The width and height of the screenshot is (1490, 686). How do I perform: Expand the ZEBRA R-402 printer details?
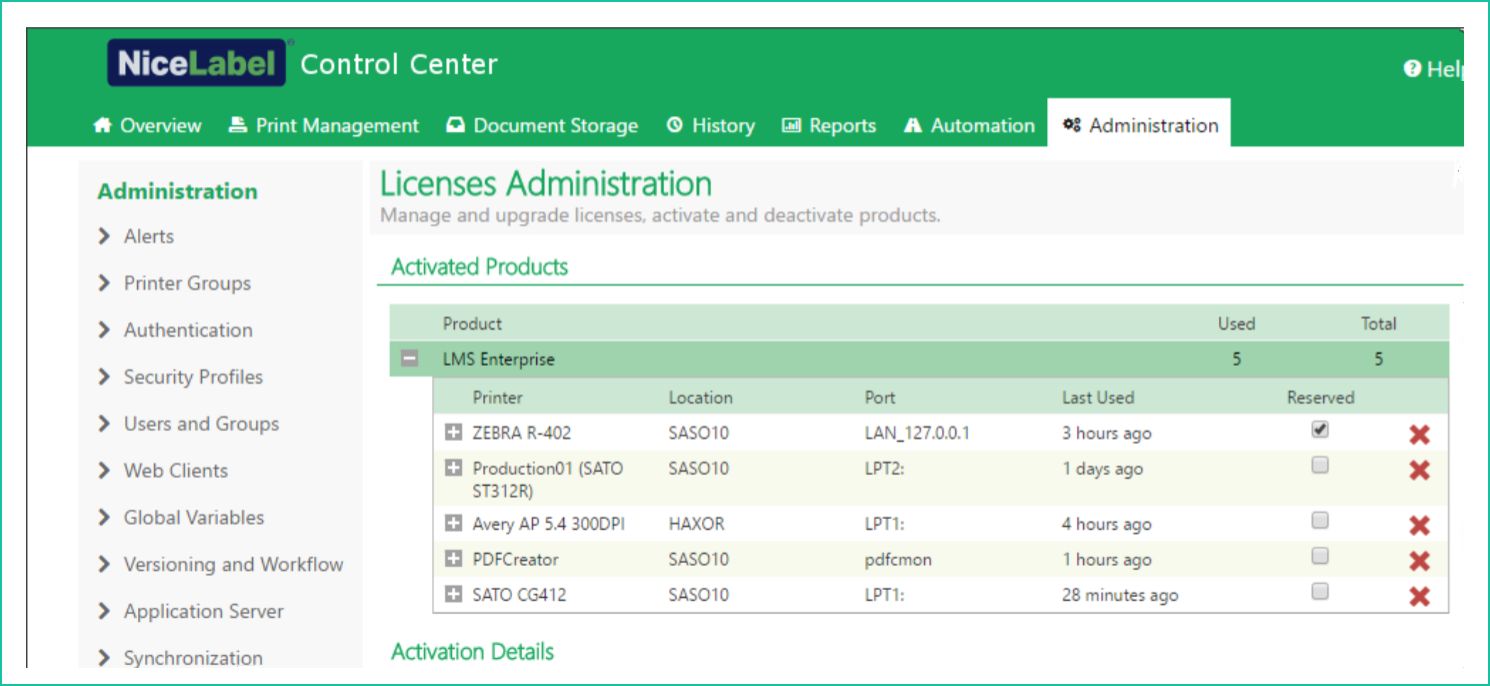coord(453,433)
